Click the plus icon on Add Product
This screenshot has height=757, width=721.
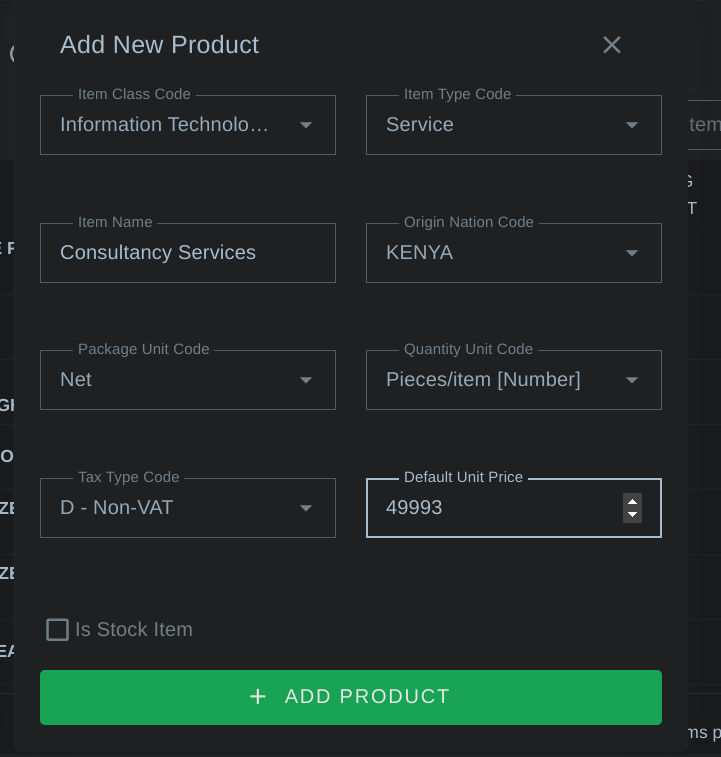258,697
